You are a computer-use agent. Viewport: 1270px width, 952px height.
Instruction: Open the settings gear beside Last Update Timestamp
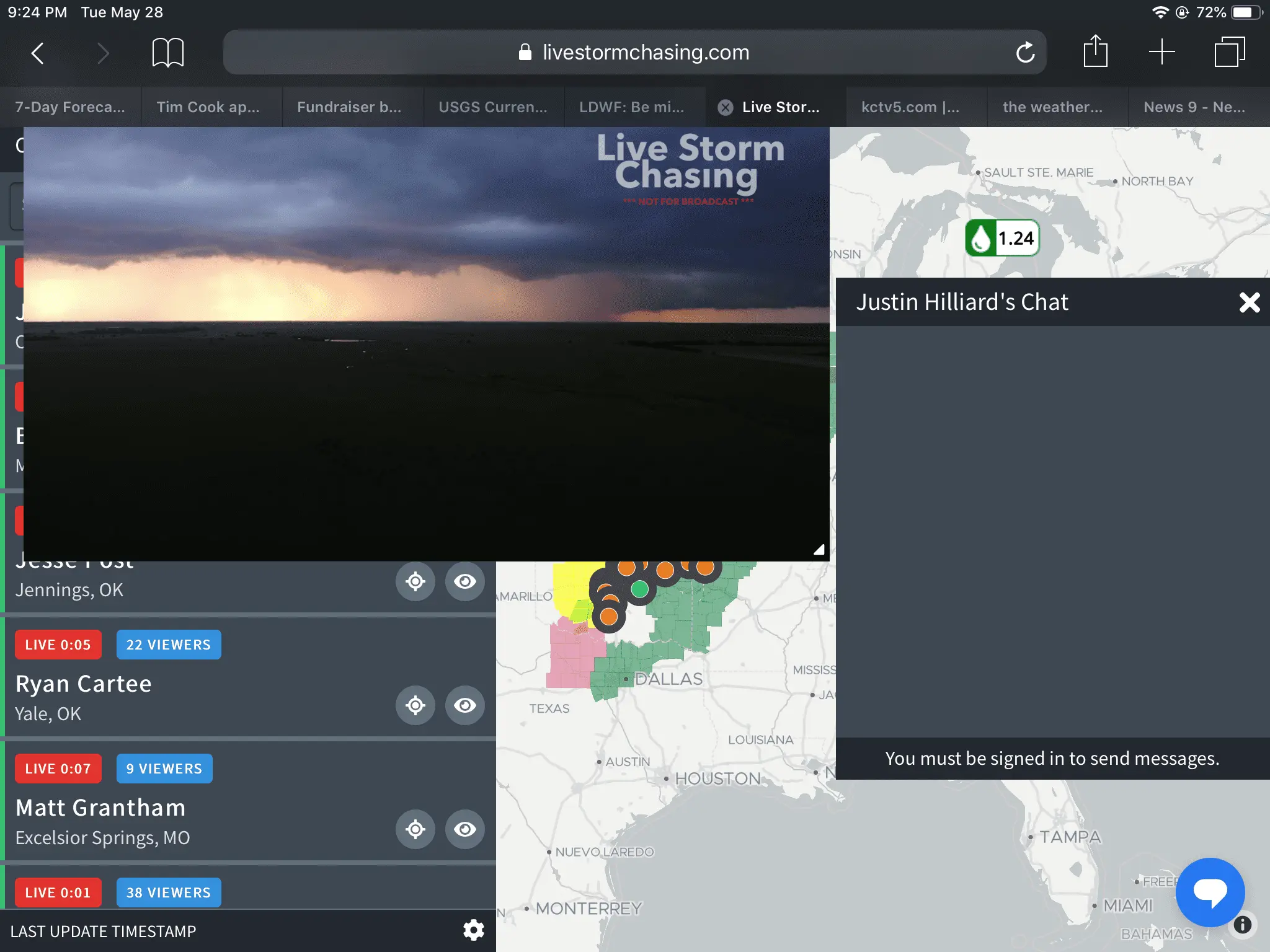tap(474, 930)
